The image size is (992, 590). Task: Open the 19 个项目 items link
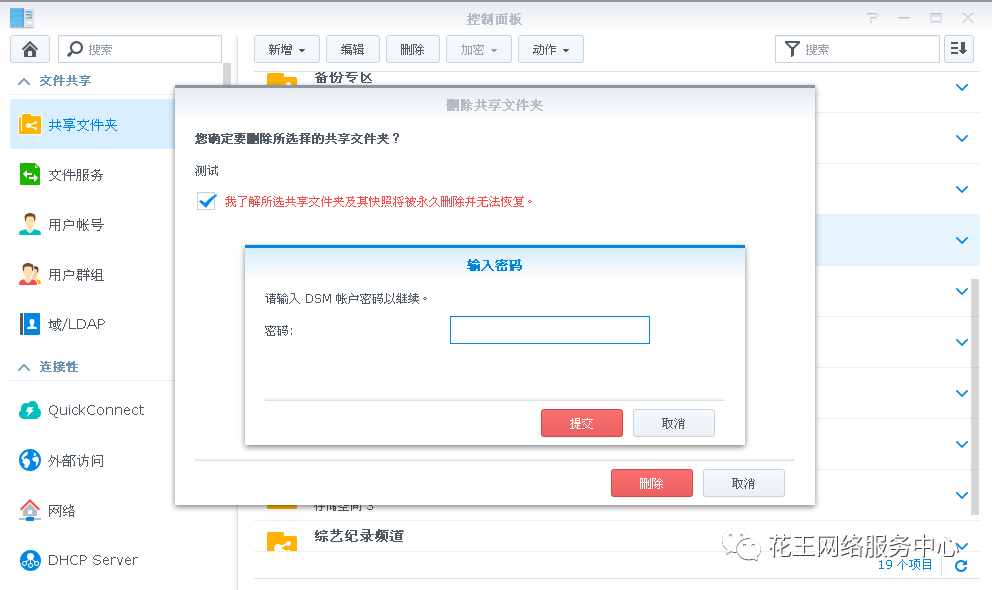point(905,563)
